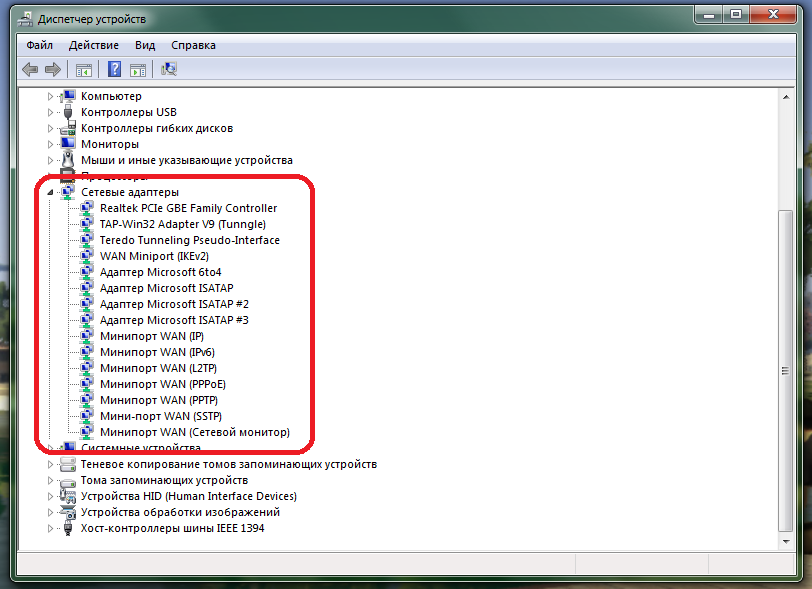The height and width of the screenshot is (589, 812).
Task: Select WAN Miniport (IKEv2) entry
Action: (154, 256)
